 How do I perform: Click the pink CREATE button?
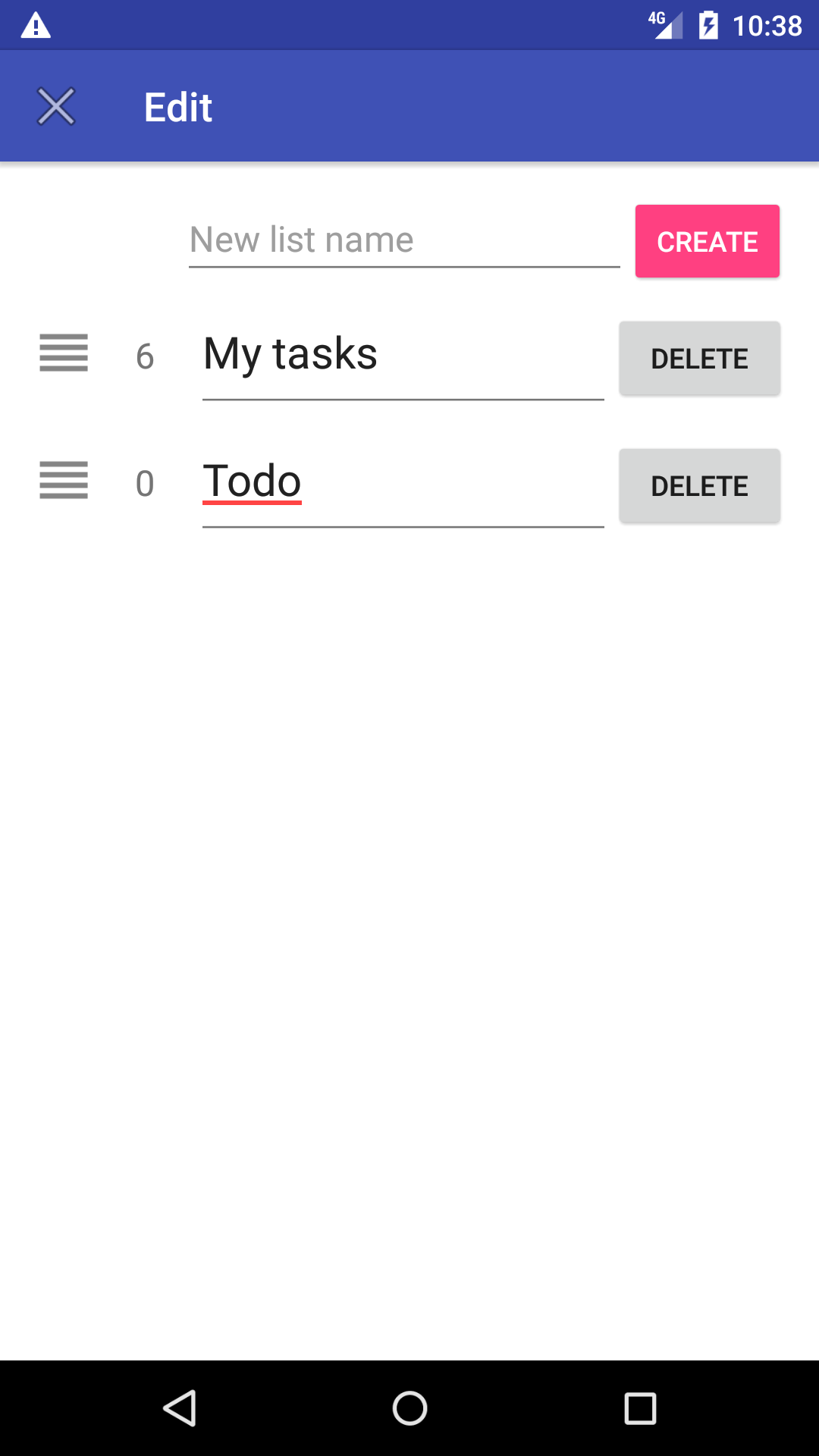click(707, 241)
